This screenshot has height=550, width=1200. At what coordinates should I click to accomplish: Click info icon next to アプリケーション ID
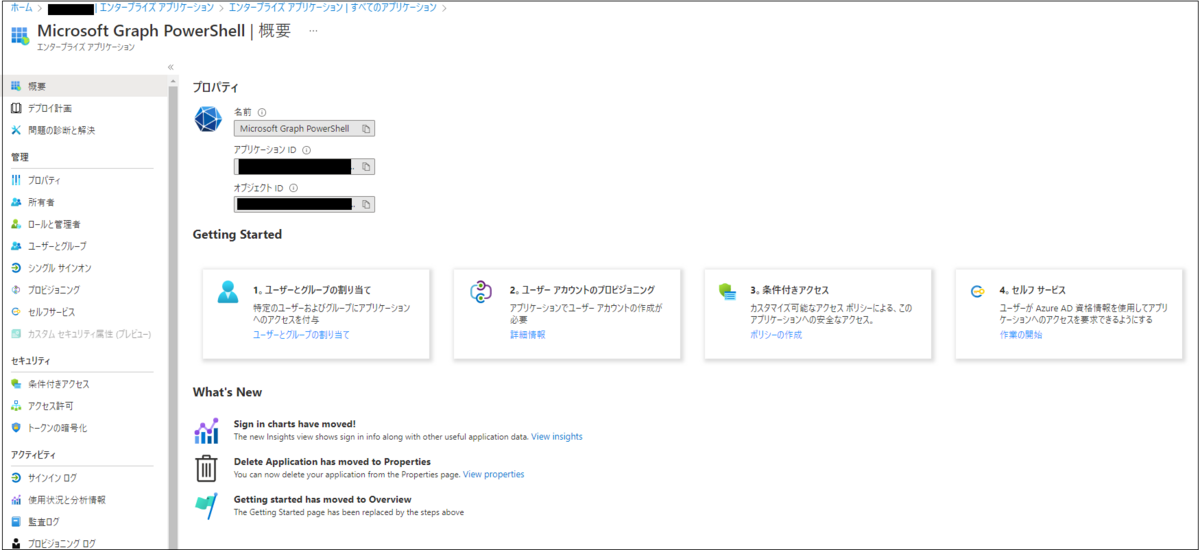(x=306, y=150)
